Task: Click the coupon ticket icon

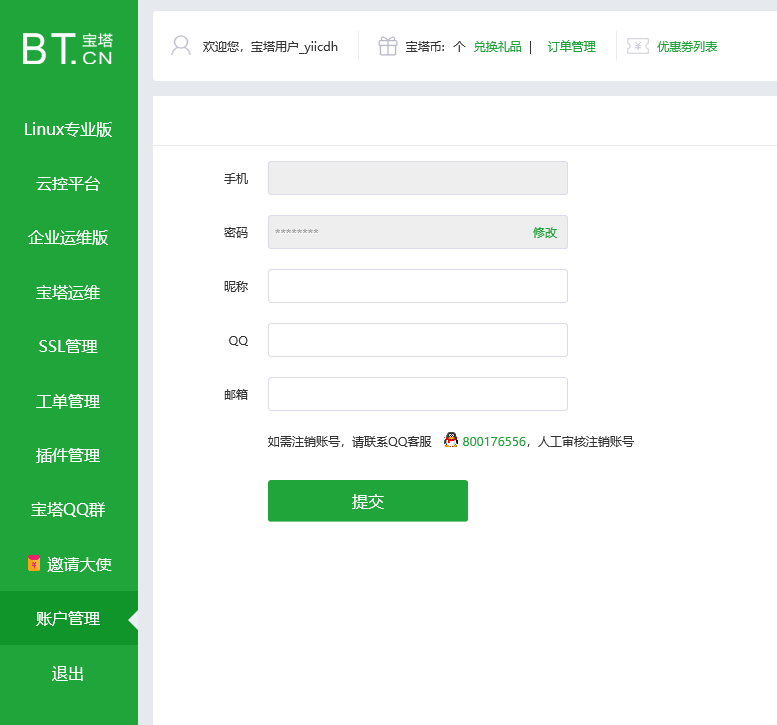Action: 638,46
